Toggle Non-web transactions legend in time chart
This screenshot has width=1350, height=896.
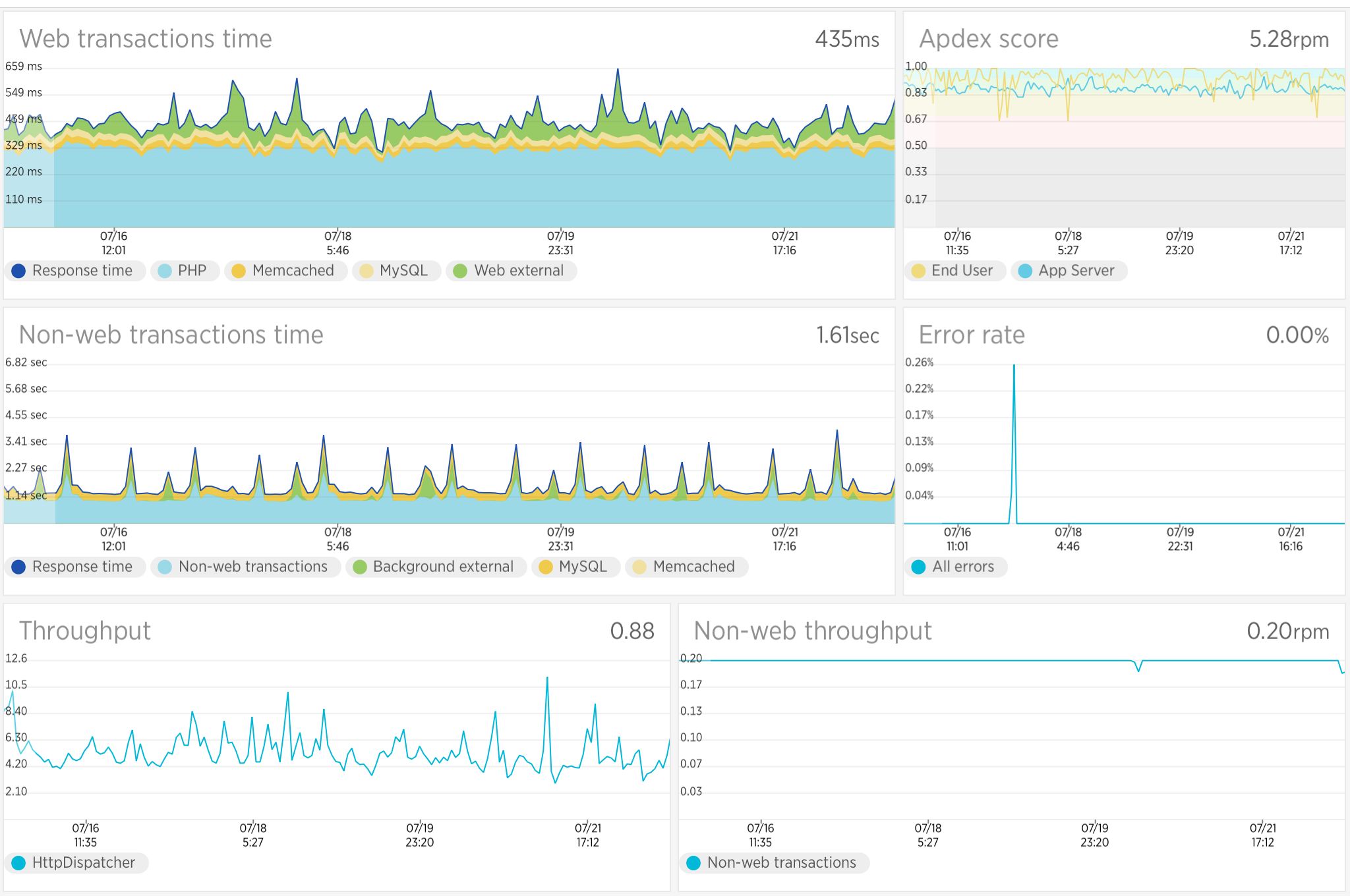click(245, 567)
